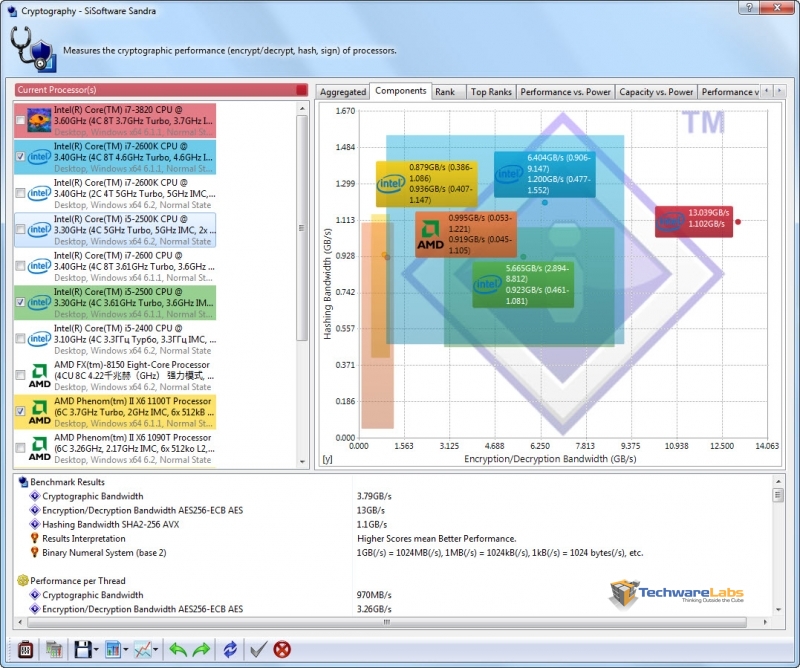Image resolution: width=800 pixels, height=668 pixels.
Task: Check the i5-2400 CPU checkbox
Action: point(20,339)
